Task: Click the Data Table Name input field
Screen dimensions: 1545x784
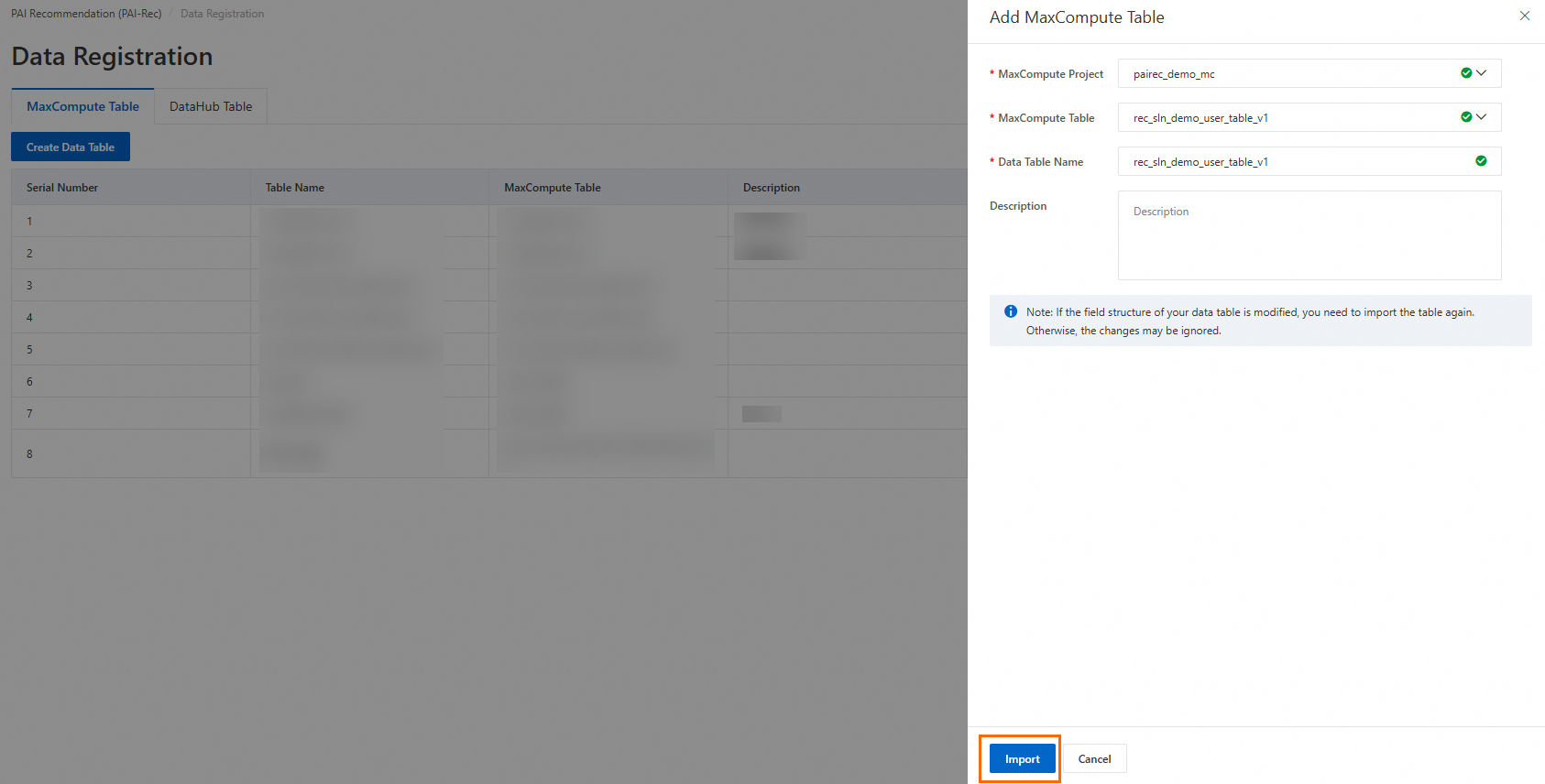Action: pyautogui.click(x=1309, y=161)
